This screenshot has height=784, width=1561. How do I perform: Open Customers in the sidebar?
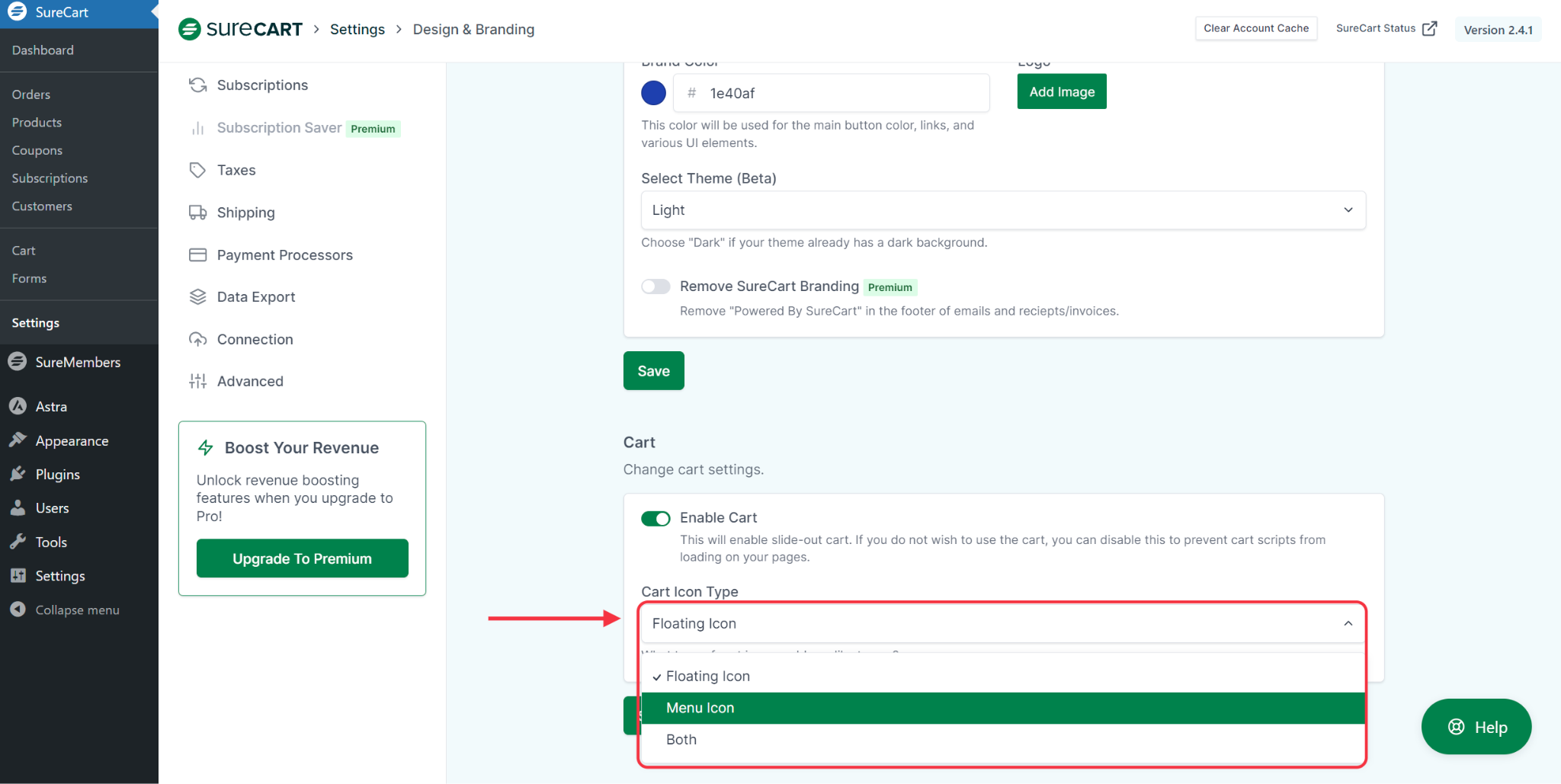(x=42, y=206)
